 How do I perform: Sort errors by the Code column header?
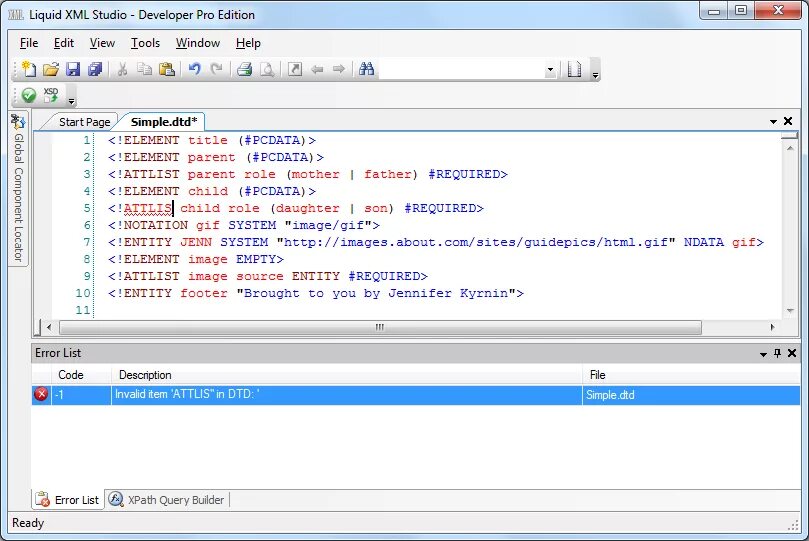pos(81,375)
